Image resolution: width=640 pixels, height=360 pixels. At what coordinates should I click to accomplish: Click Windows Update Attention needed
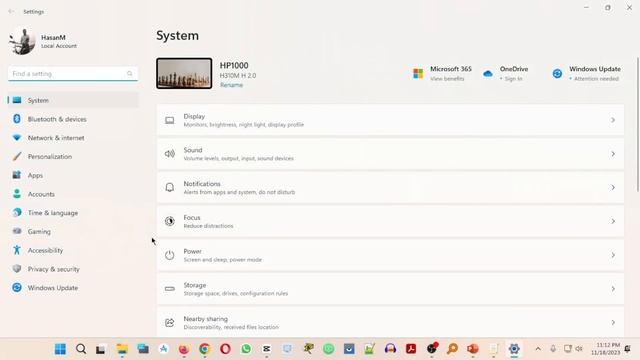[x=596, y=78]
